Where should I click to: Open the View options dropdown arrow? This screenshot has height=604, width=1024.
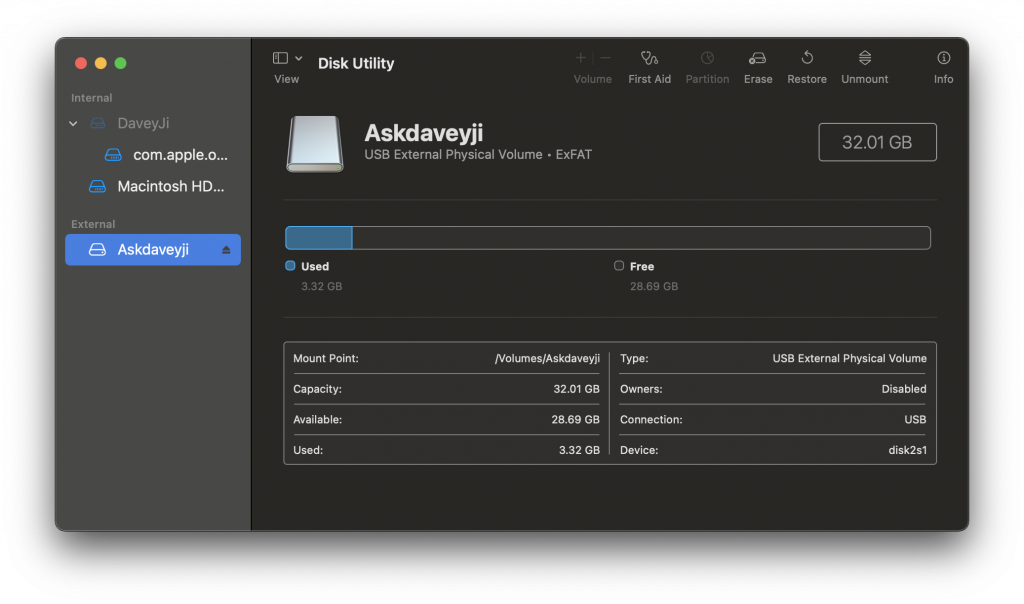coord(298,58)
